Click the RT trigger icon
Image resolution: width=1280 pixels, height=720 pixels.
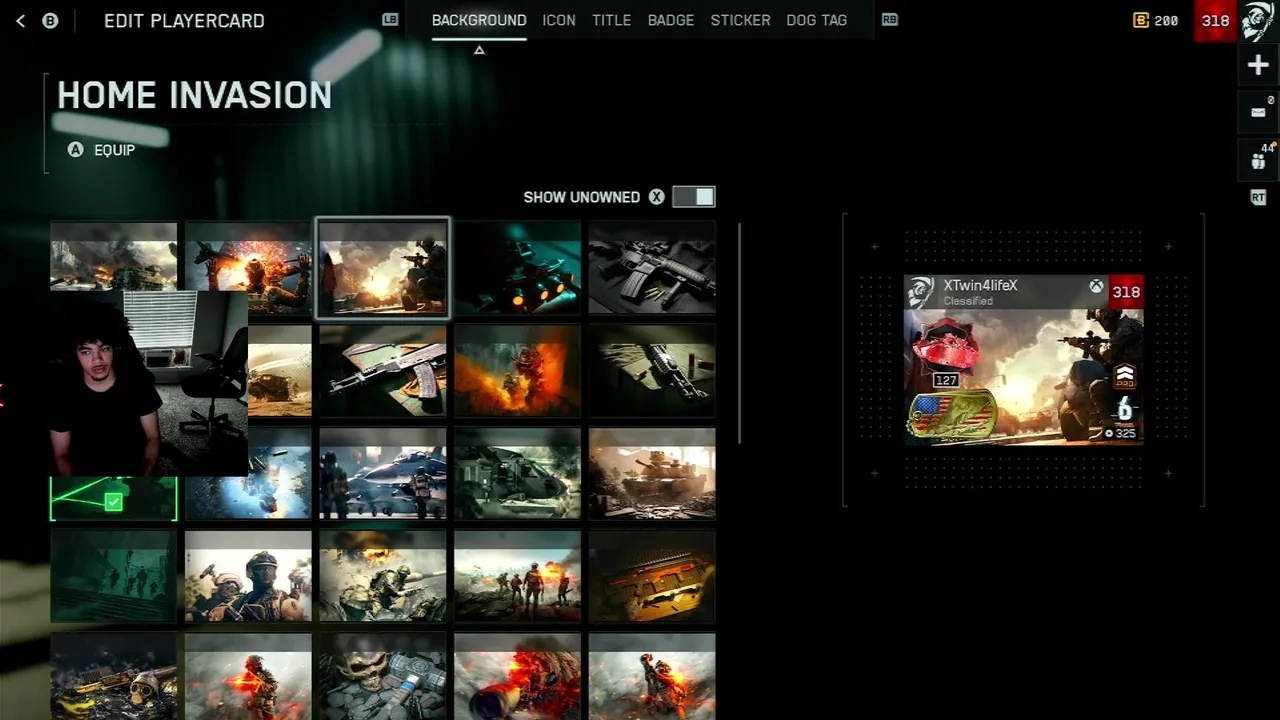point(1258,198)
